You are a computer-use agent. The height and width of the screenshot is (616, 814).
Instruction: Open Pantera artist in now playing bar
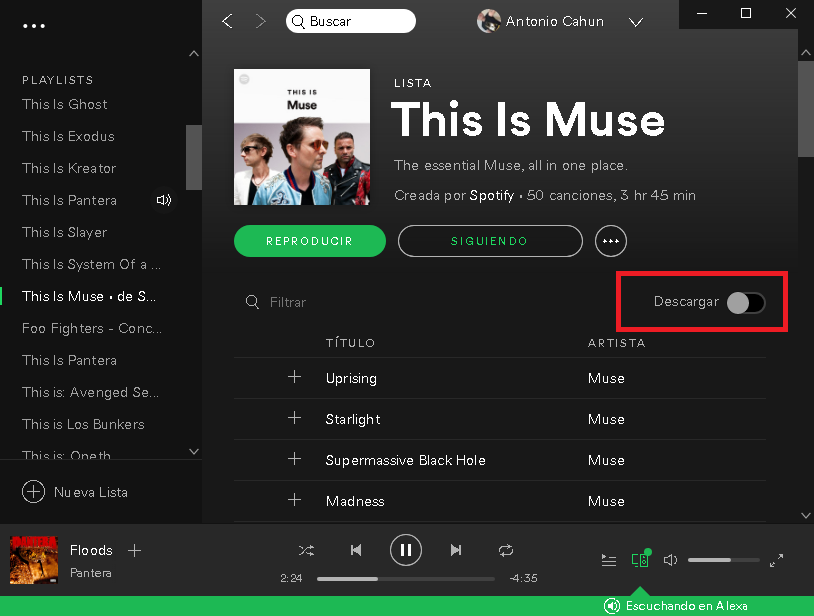pos(90,573)
